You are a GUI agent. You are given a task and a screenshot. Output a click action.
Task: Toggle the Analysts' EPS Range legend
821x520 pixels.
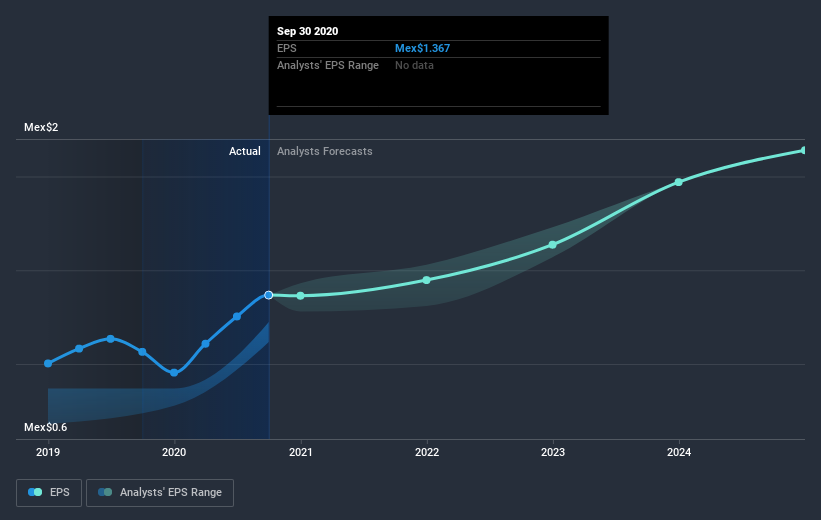click(160, 492)
